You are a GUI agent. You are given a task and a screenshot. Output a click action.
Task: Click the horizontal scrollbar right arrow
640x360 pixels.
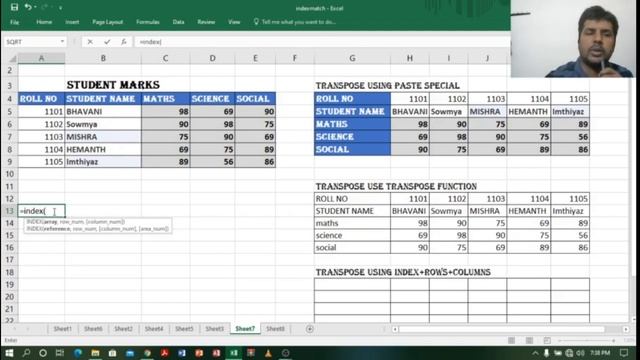coord(626,329)
